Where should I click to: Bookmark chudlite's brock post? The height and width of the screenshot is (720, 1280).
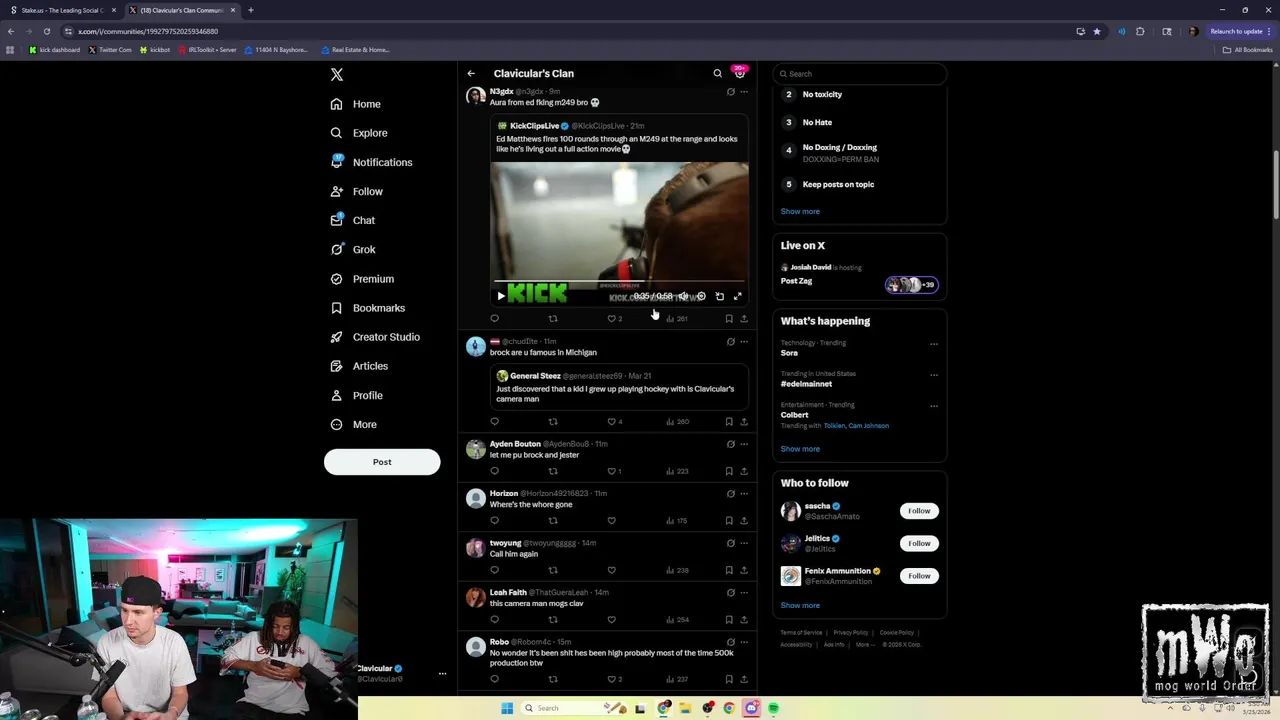(729, 422)
